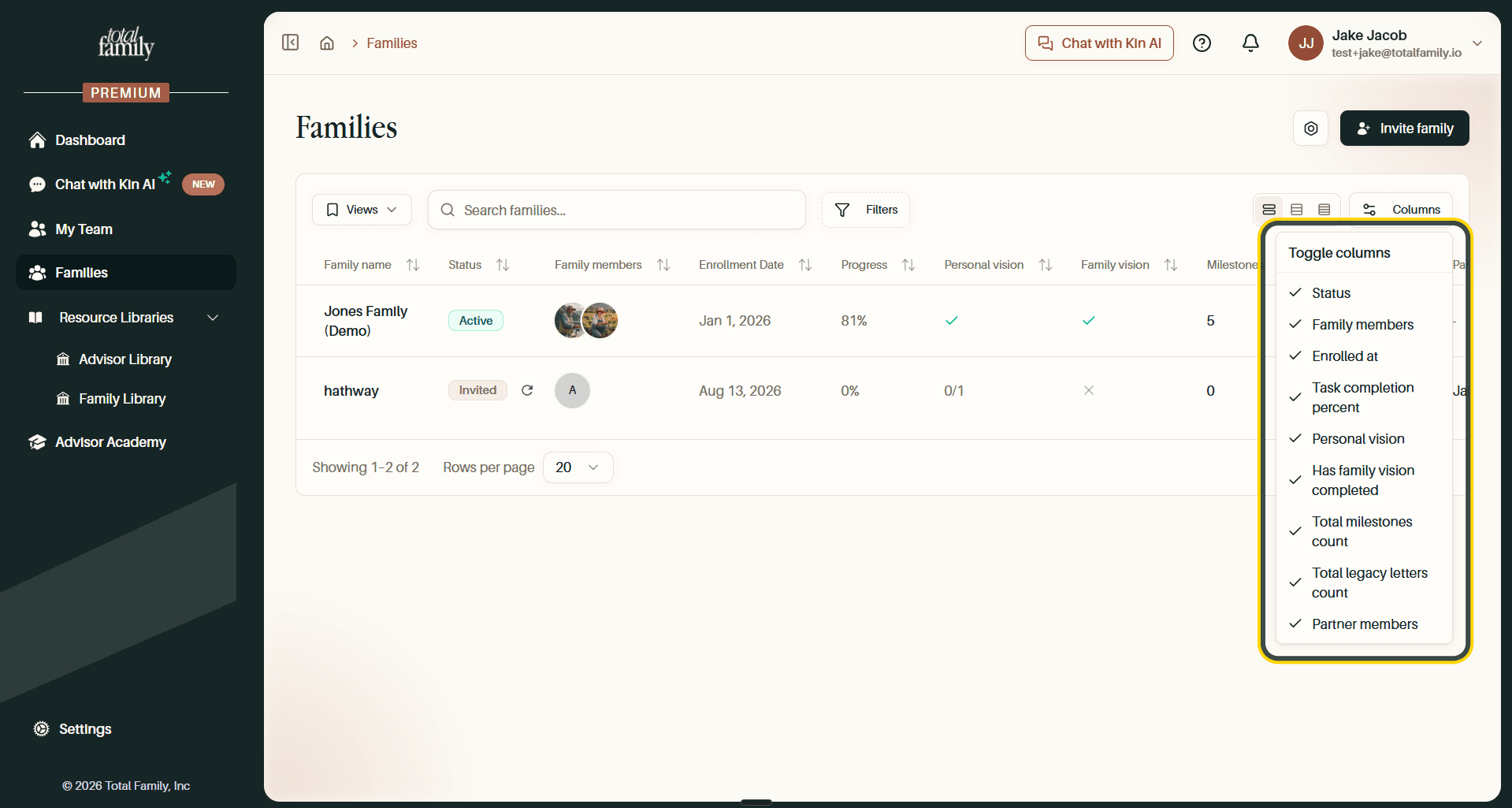
Task: Click Invited status badge
Action: pyautogui.click(x=477, y=390)
